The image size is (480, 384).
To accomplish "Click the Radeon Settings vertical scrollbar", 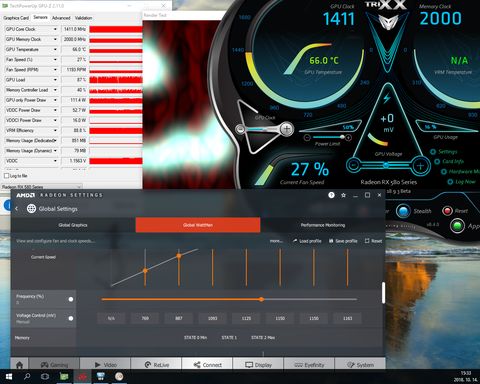I will (383, 293).
